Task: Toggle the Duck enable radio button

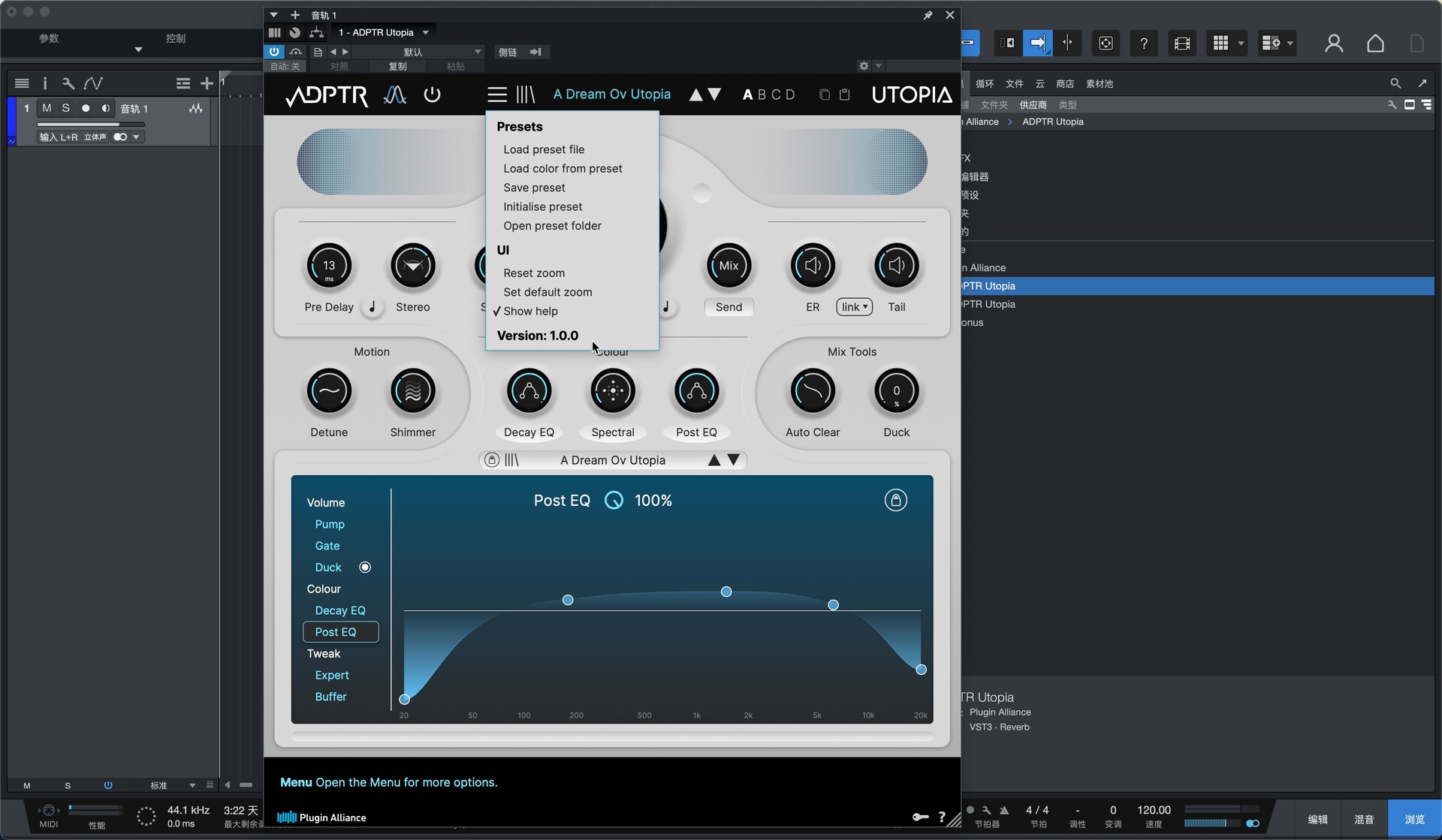Action: click(365, 568)
